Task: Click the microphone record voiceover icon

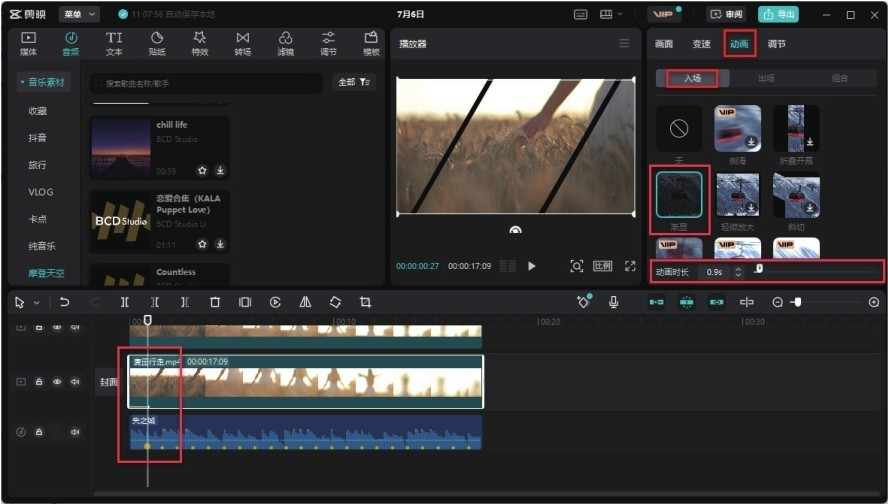Action: tap(613, 302)
